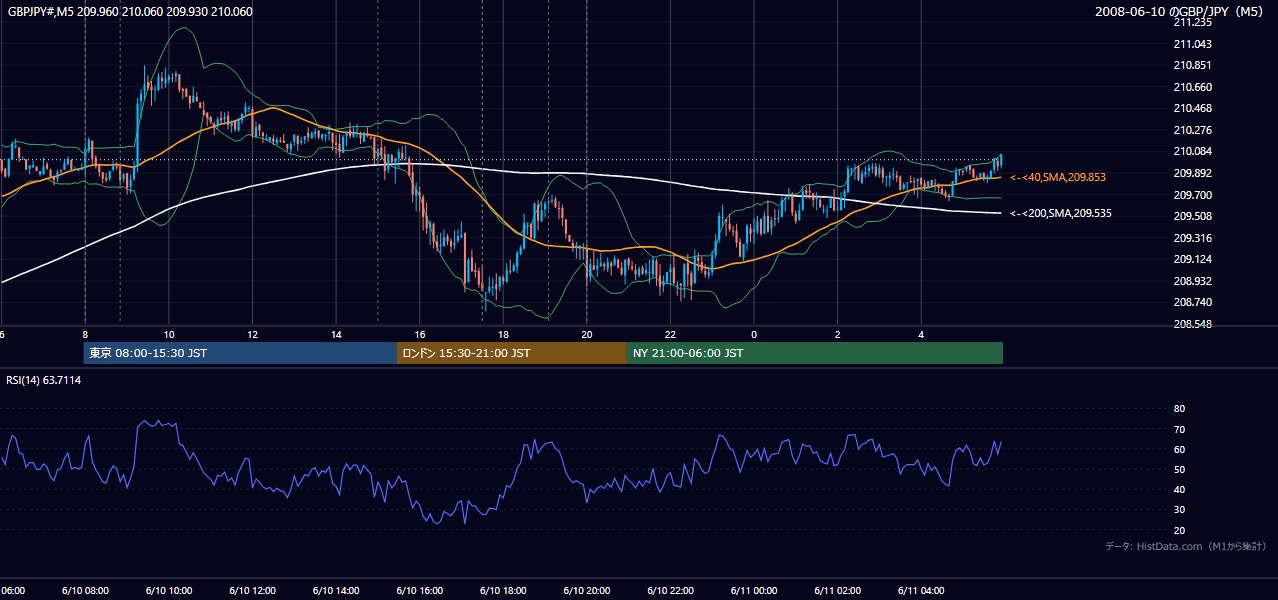Image resolution: width=1278 pixels, height=600 pixels.
Task: Click the 6/10 18:00 time label
Action: 502,591
